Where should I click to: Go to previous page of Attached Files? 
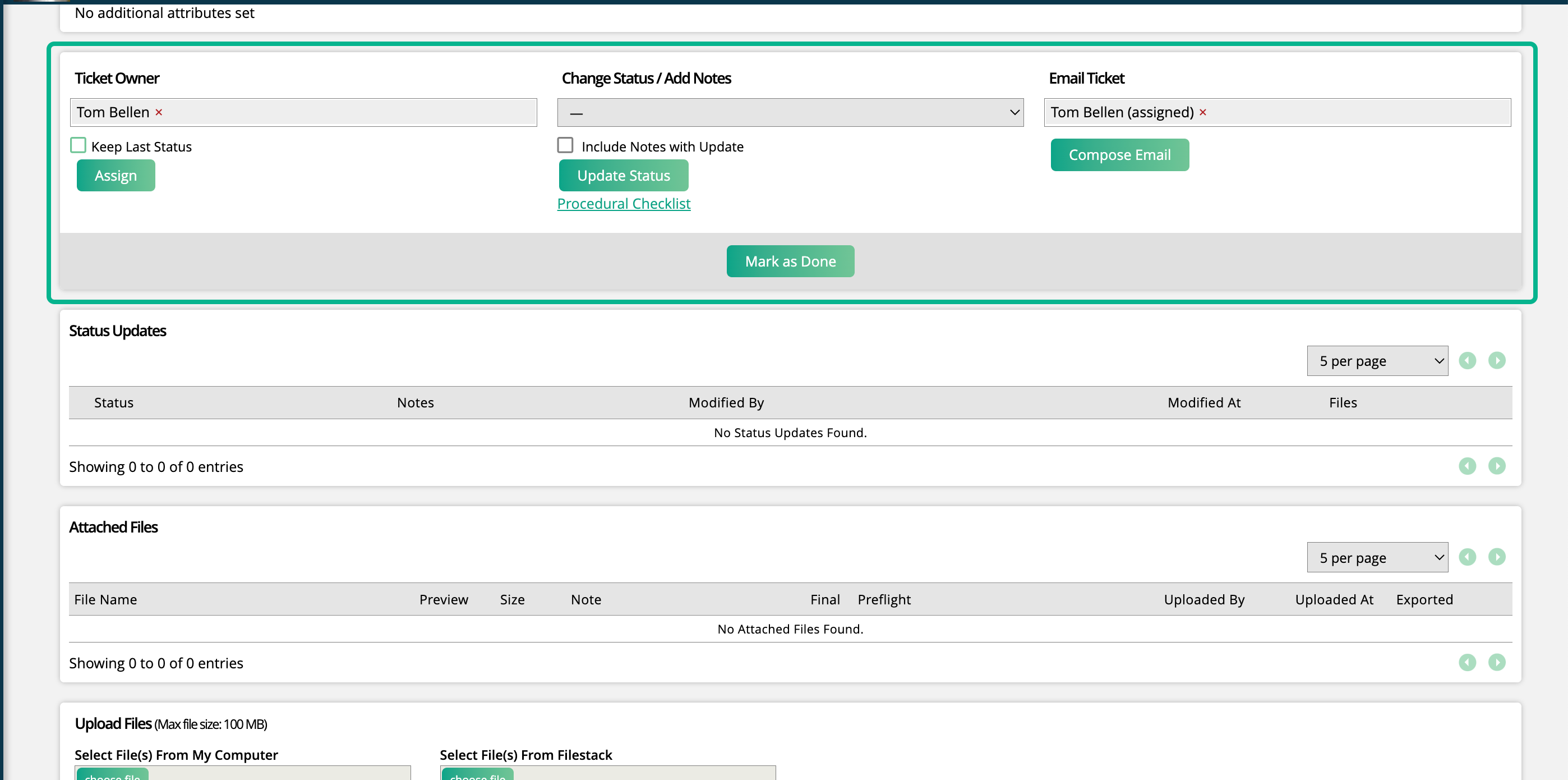point(1468,557)
